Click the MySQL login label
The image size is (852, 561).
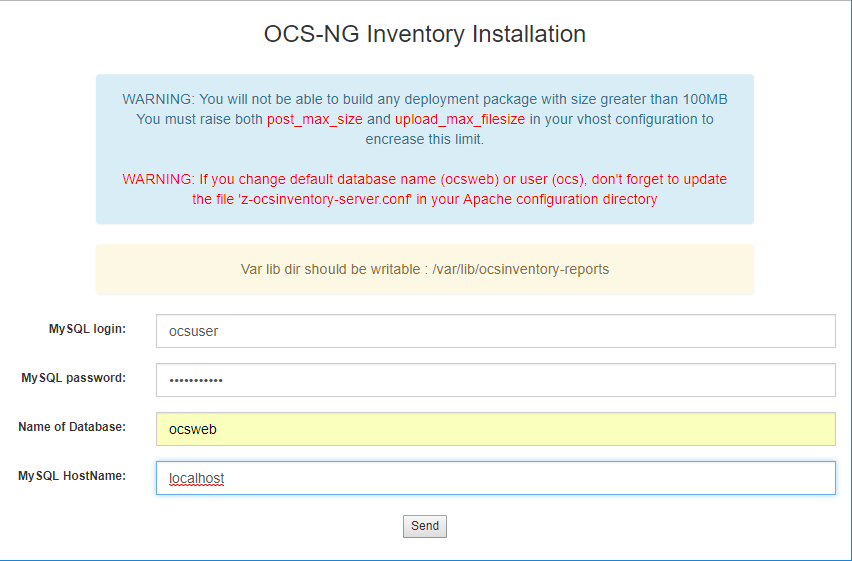[x=87, y=329]
